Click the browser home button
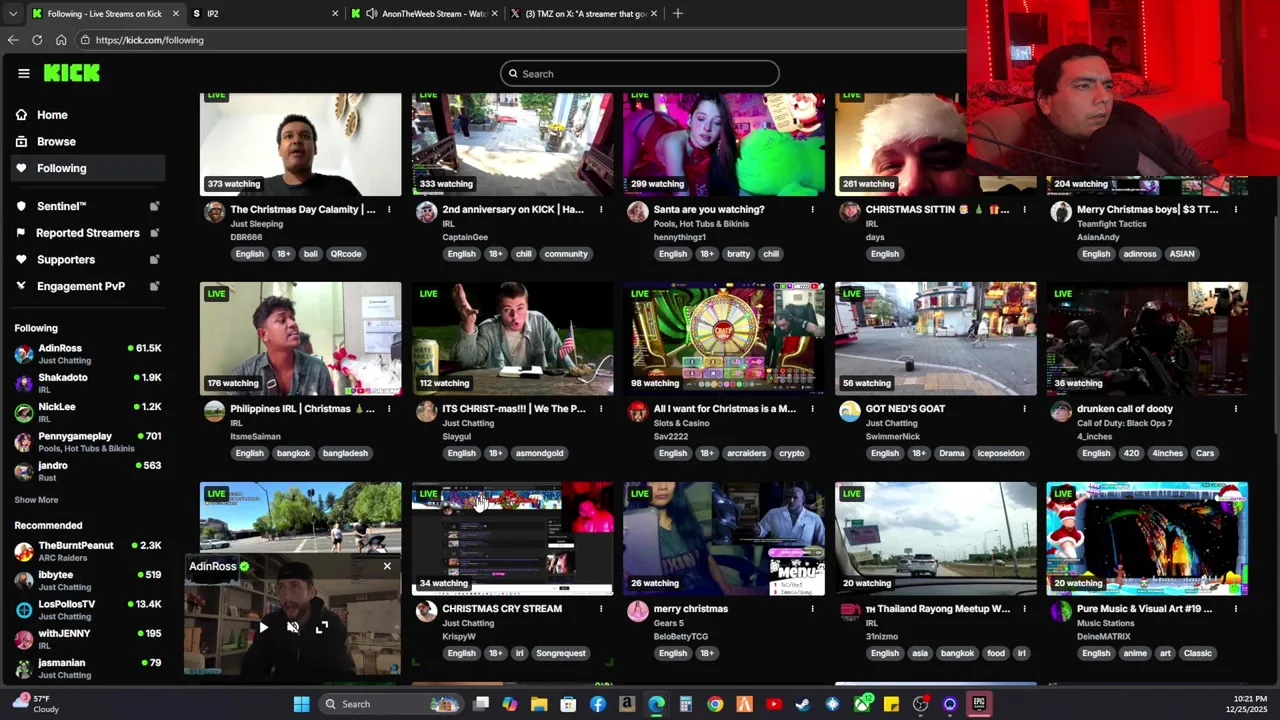1280x720 pixels. [x=61, y=40]
